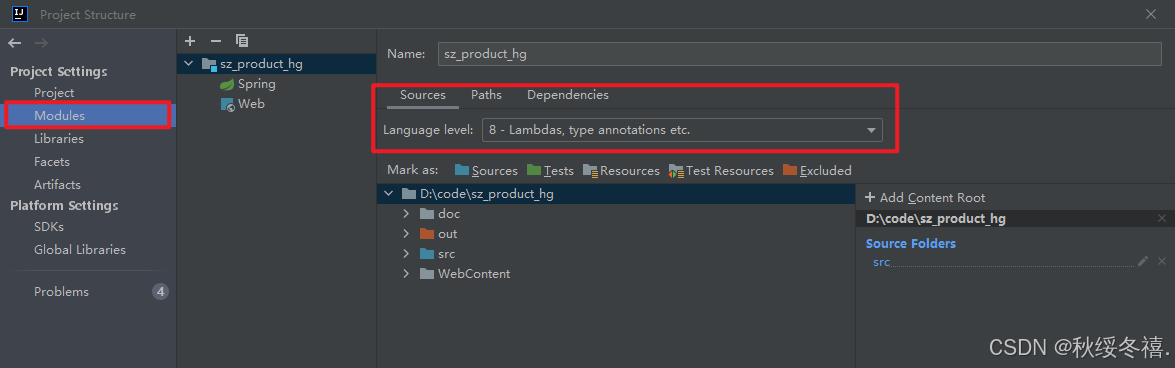Click the sz_product_hg module folder icon

209,64
